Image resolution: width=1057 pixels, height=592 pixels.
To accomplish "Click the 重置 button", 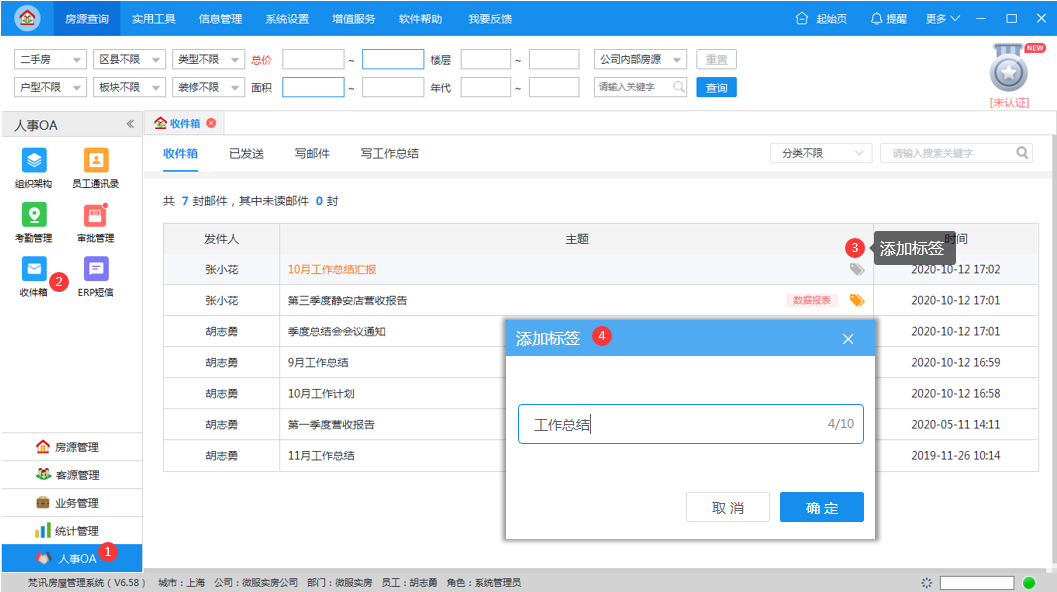I will tap(717, 59).
